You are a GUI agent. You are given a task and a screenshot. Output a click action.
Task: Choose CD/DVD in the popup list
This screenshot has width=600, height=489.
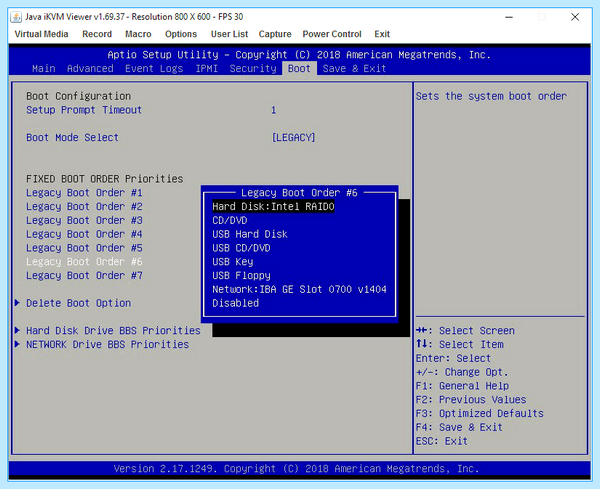click(x=230, y=220)
